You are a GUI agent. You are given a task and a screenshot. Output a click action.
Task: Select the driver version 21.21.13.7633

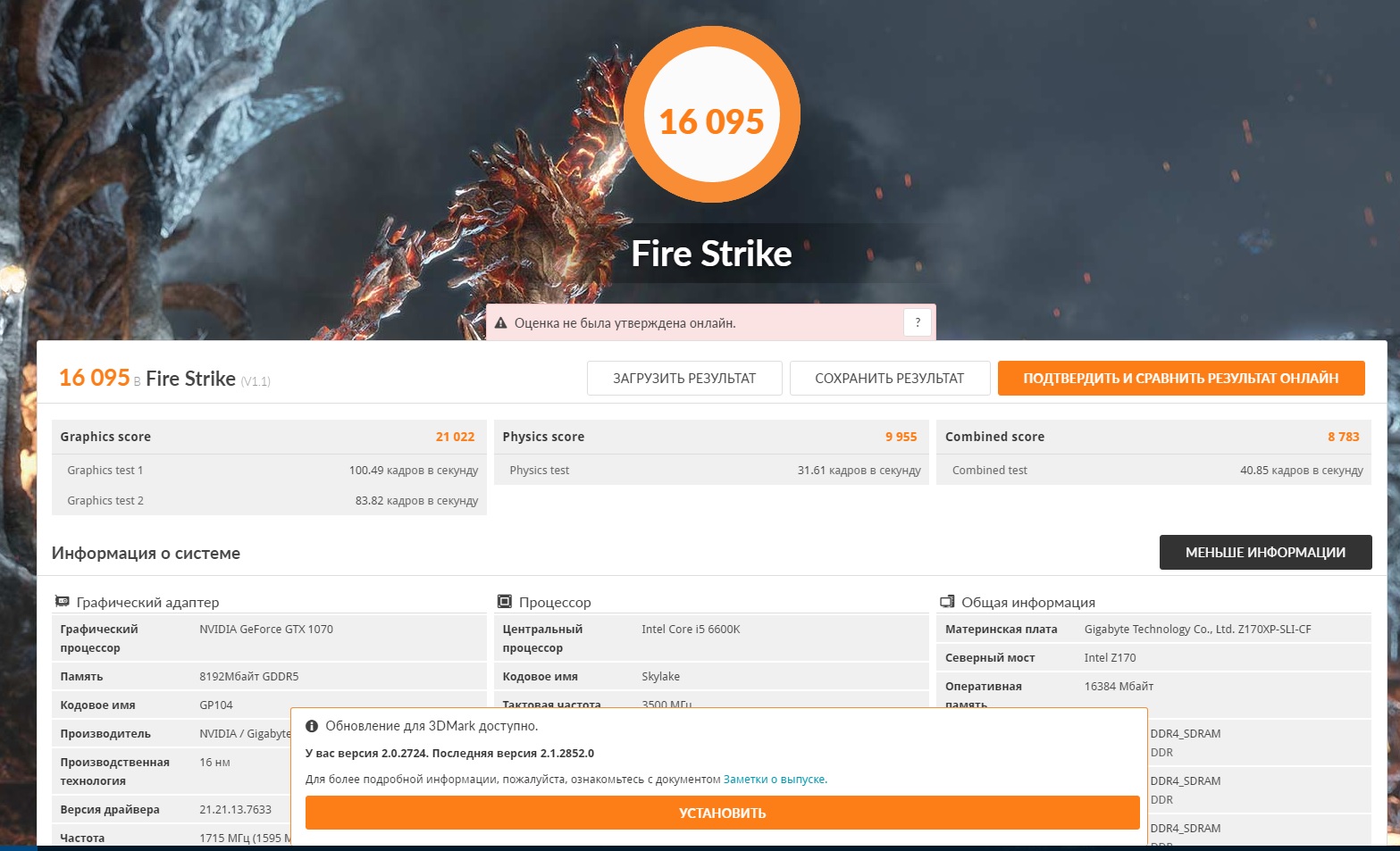(236, 809)
